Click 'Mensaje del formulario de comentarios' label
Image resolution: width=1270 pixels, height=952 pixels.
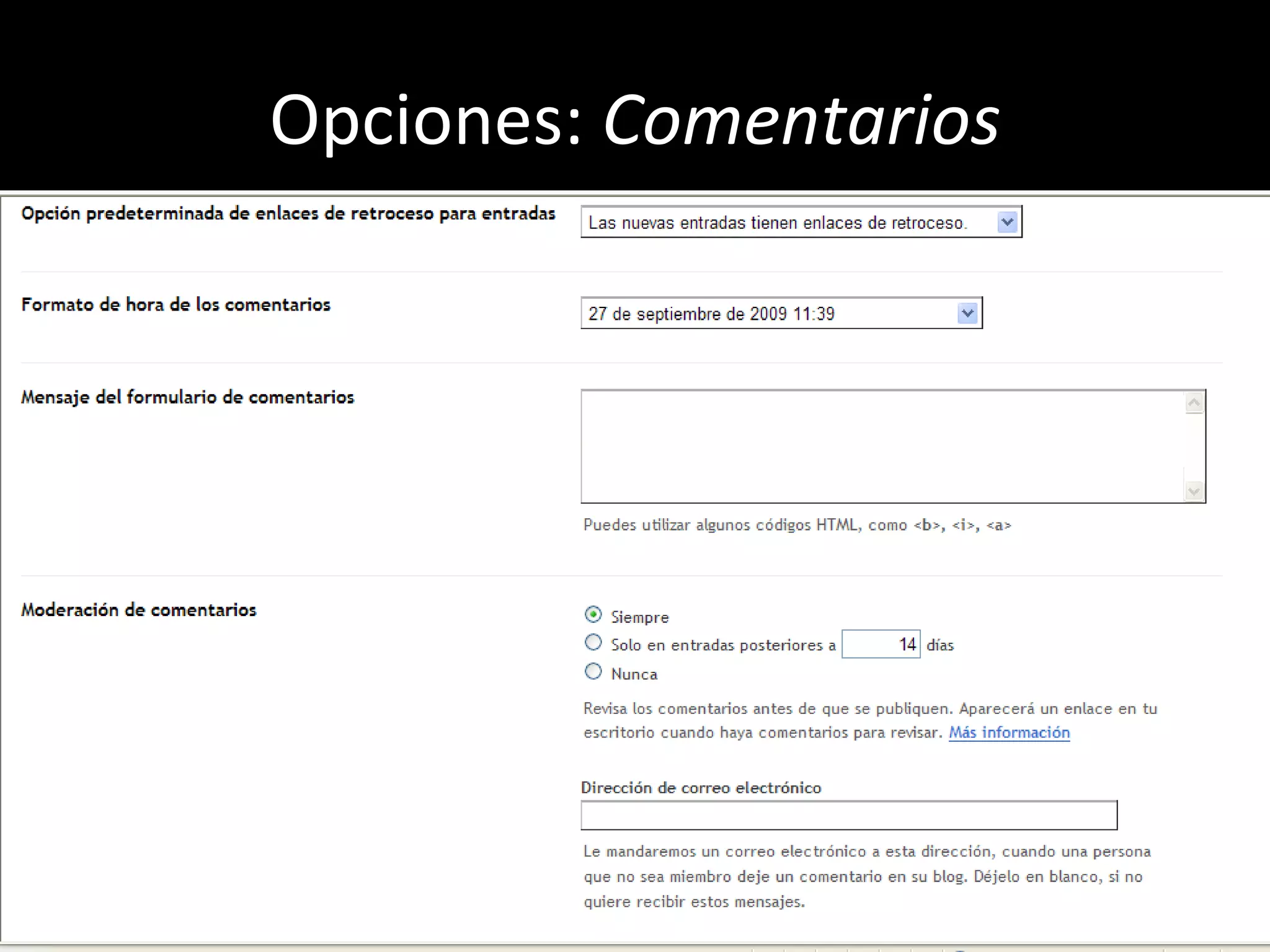click(x=188, y=397)
